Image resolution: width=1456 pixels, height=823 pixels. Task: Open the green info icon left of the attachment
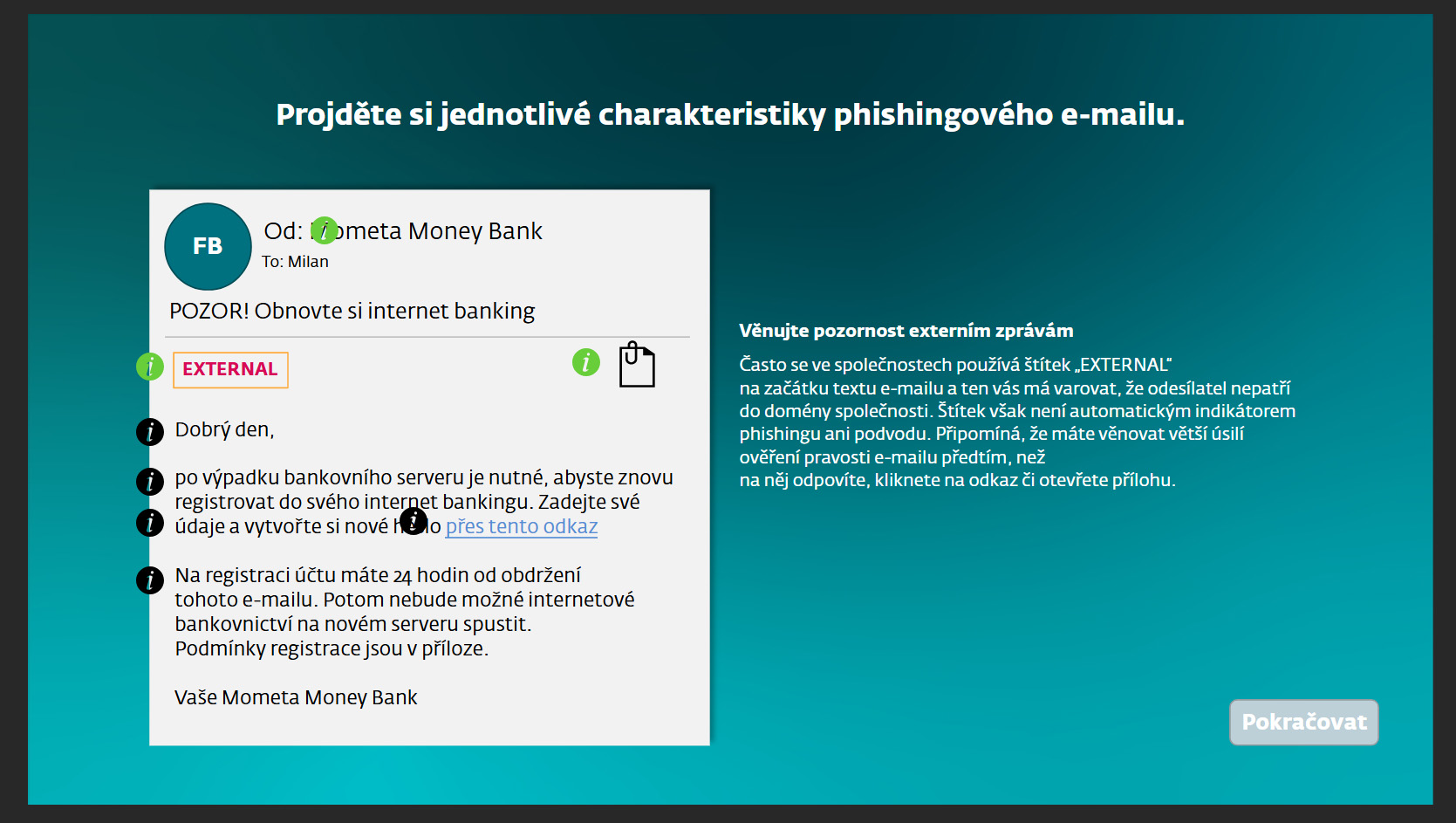(586, 362)
